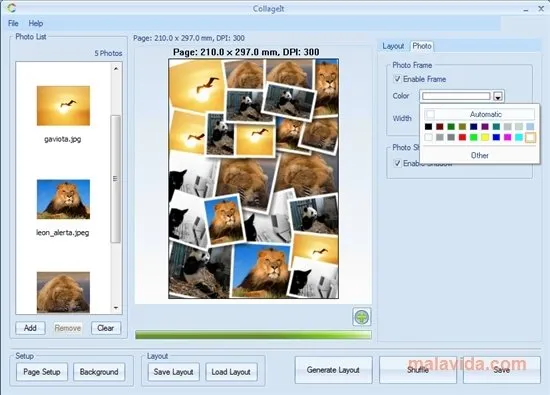Pick the teal color swatch
Image resolution: width=550 pixels, height=395 pixels.
[496, 127]
